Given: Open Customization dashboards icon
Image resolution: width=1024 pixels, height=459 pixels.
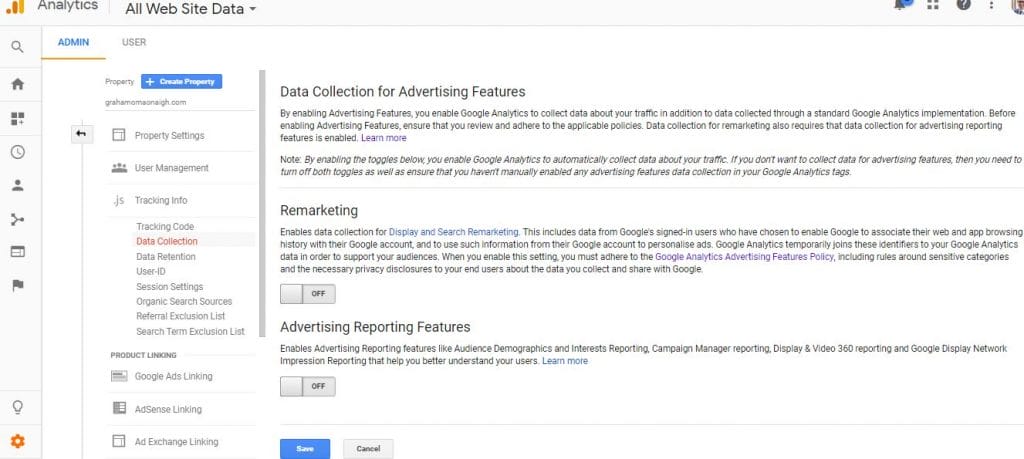Looking at the screenshot, I should pos(18,119).
